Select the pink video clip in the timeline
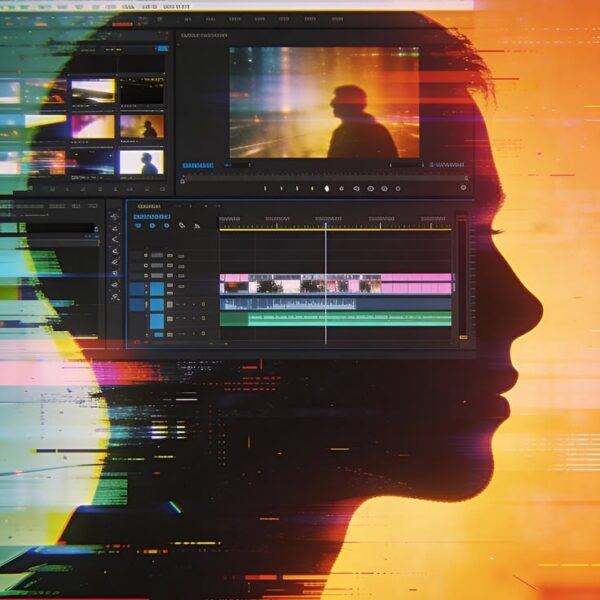 336,284
